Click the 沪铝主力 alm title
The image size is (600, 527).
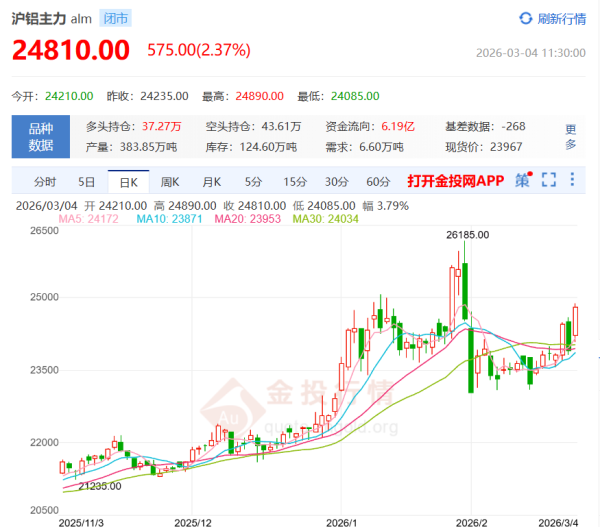pyautogui.click(x=52, y=19)
